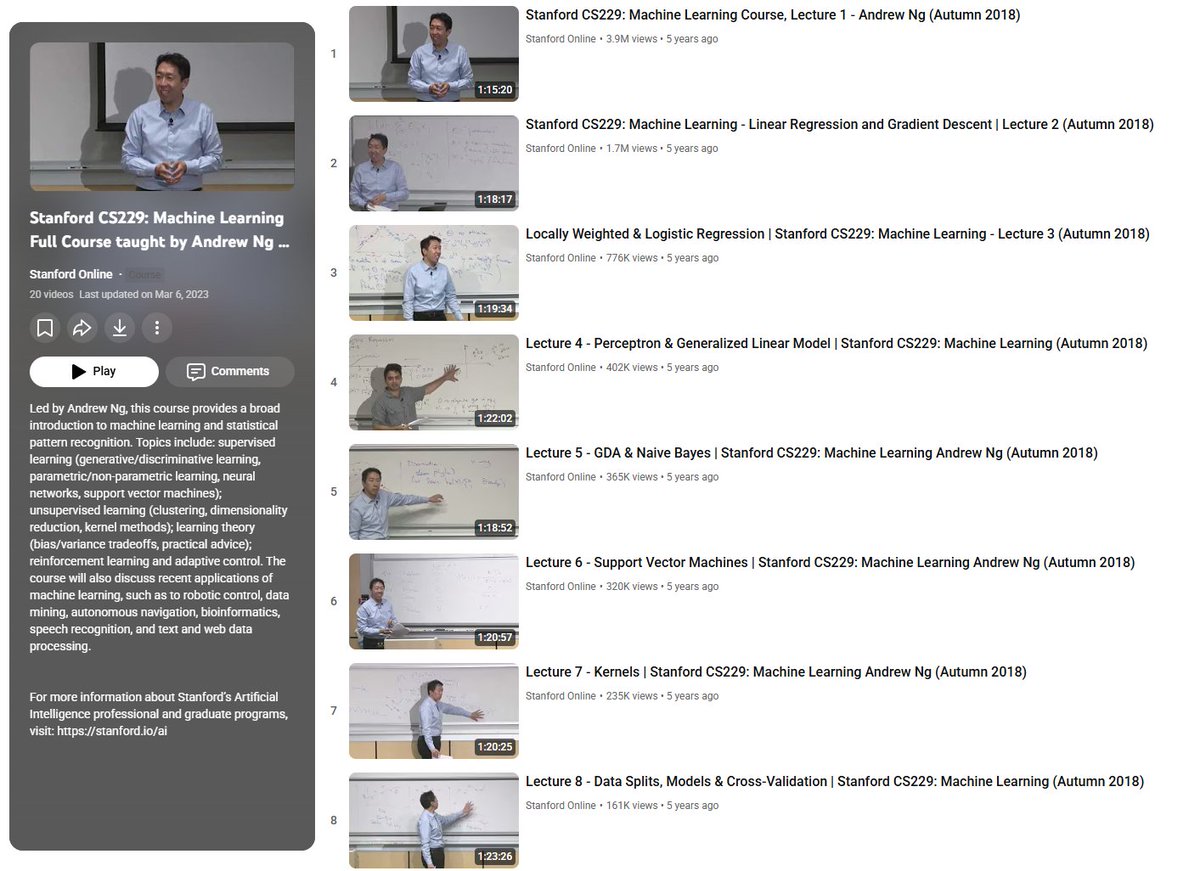Click the '776K views' text of Lecture 3
Image resolution: width=1200 pixels, height=871 pixels.
tap(632, 258)
